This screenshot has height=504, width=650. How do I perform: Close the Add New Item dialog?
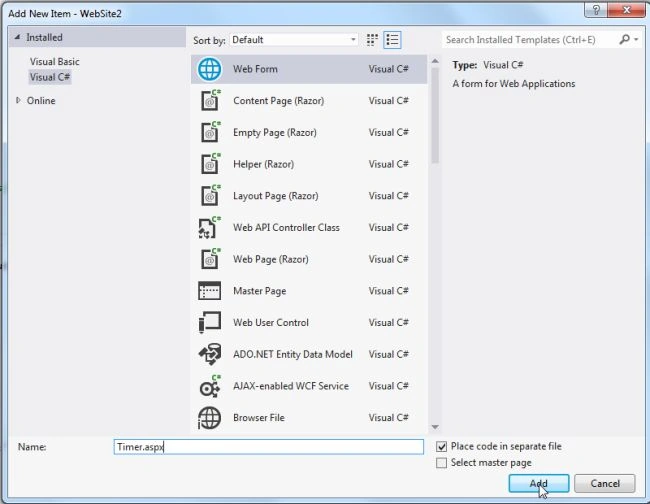[x=626, y=10]
